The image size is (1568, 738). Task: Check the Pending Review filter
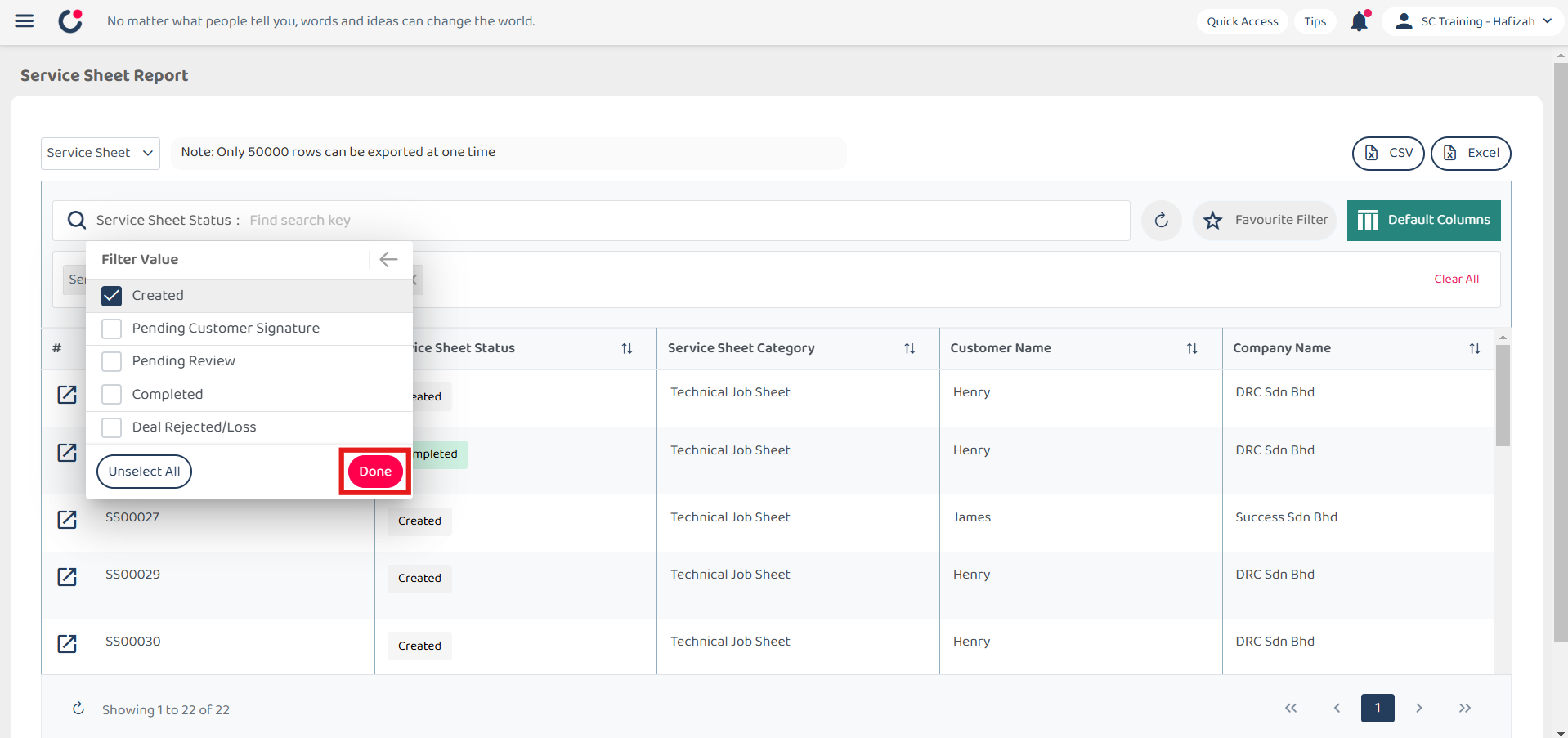(x=112, y=361)
